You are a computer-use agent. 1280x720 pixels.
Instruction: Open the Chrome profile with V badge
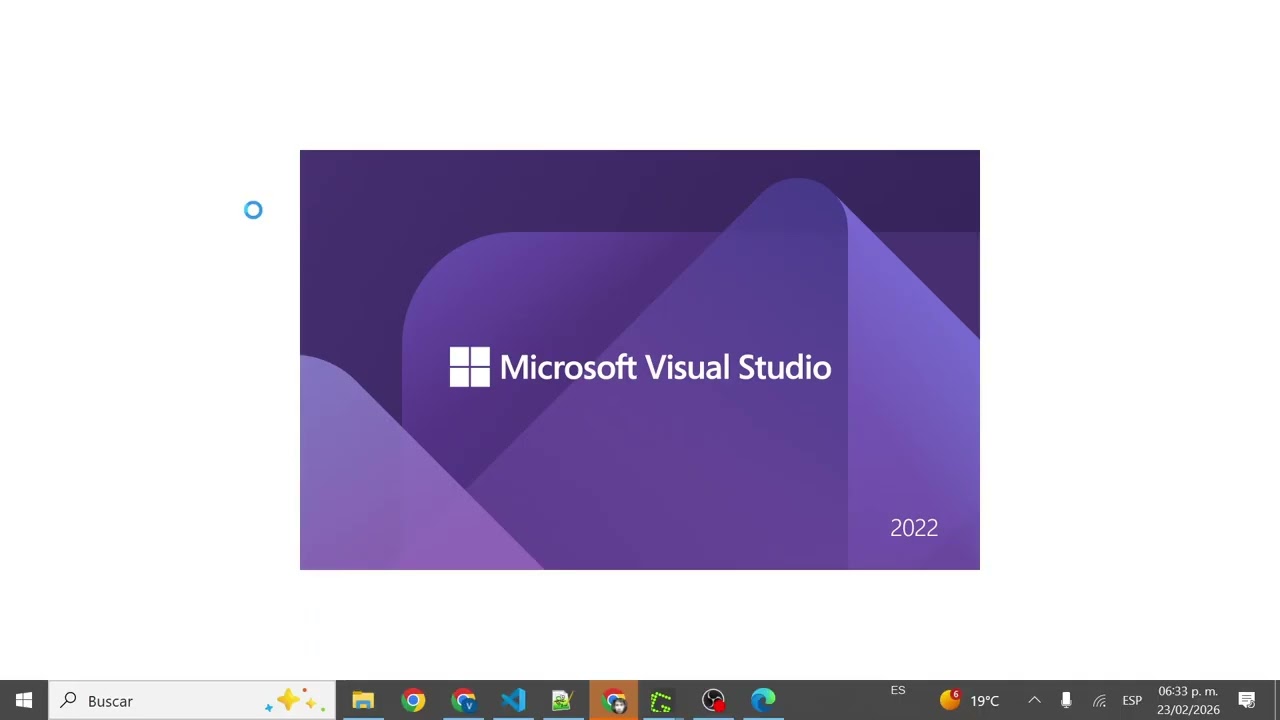click(x=463, y=700)
